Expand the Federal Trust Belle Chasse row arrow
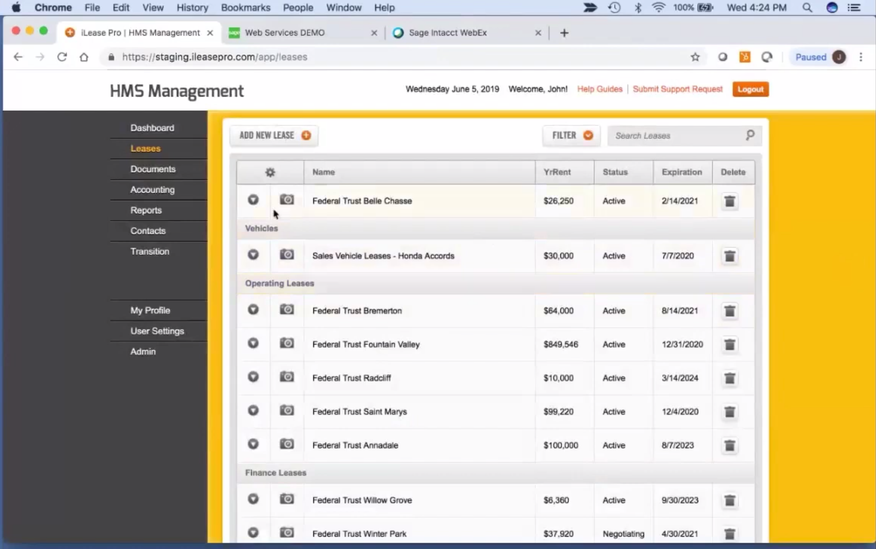This screenshot has width=876, height=549. coord(253,200)
